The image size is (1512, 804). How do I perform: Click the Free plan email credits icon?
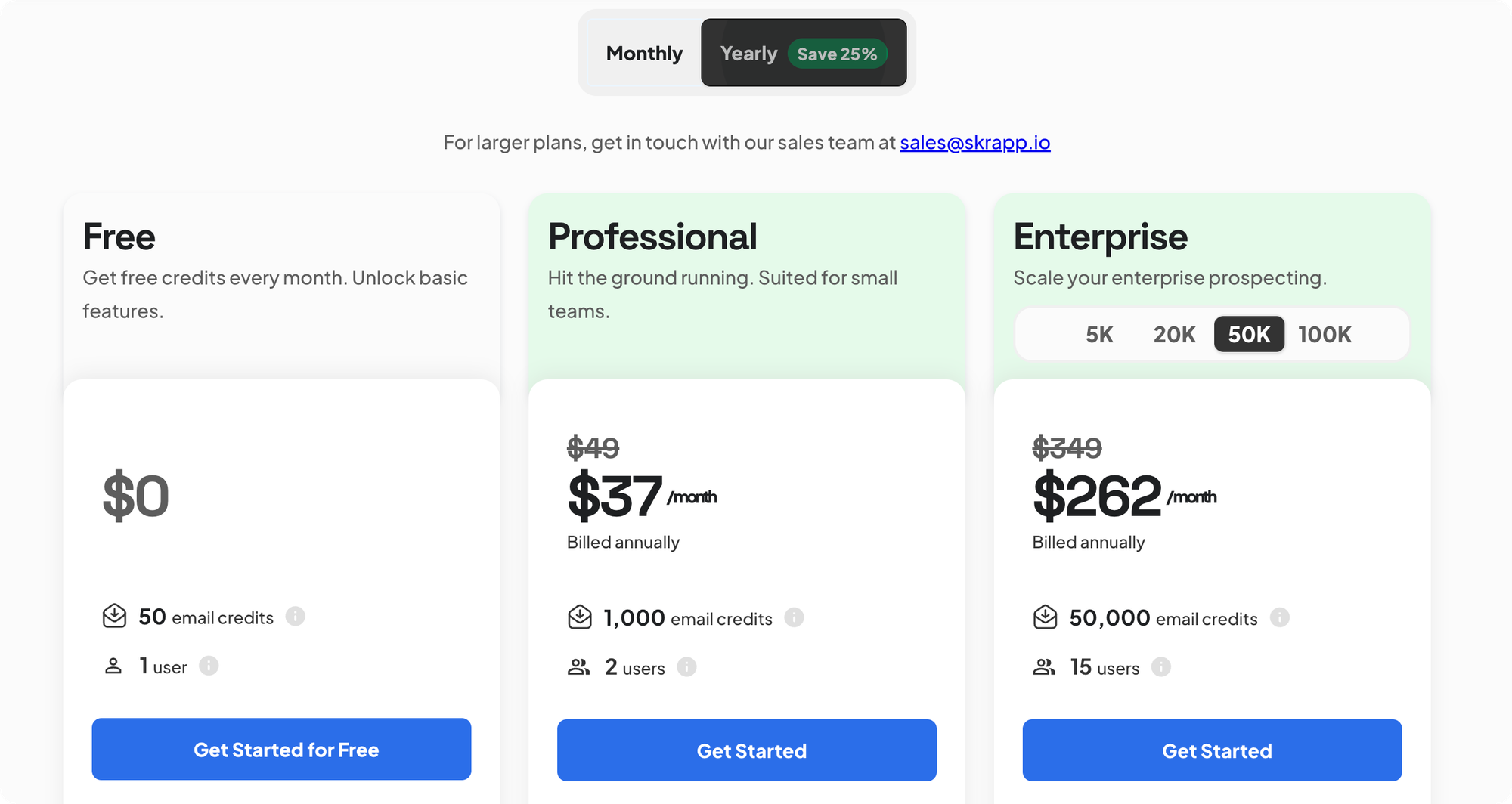pyautogui.click(x=114, y=616)
